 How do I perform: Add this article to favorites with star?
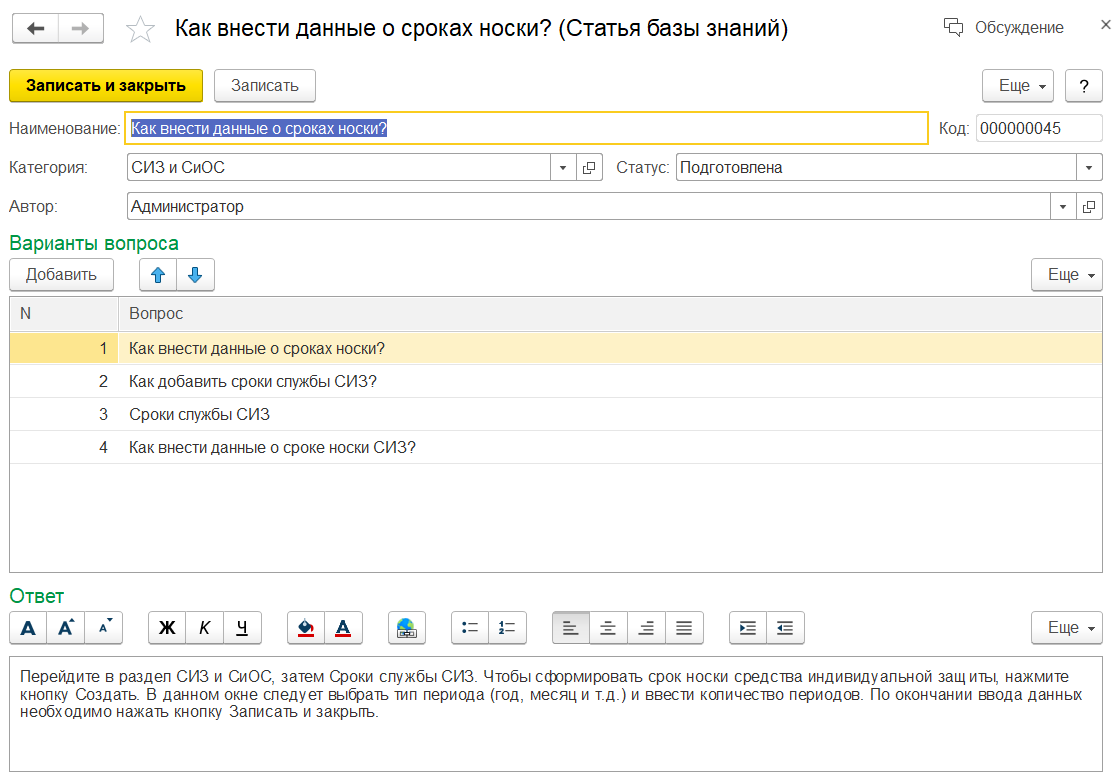coord(141,30)
